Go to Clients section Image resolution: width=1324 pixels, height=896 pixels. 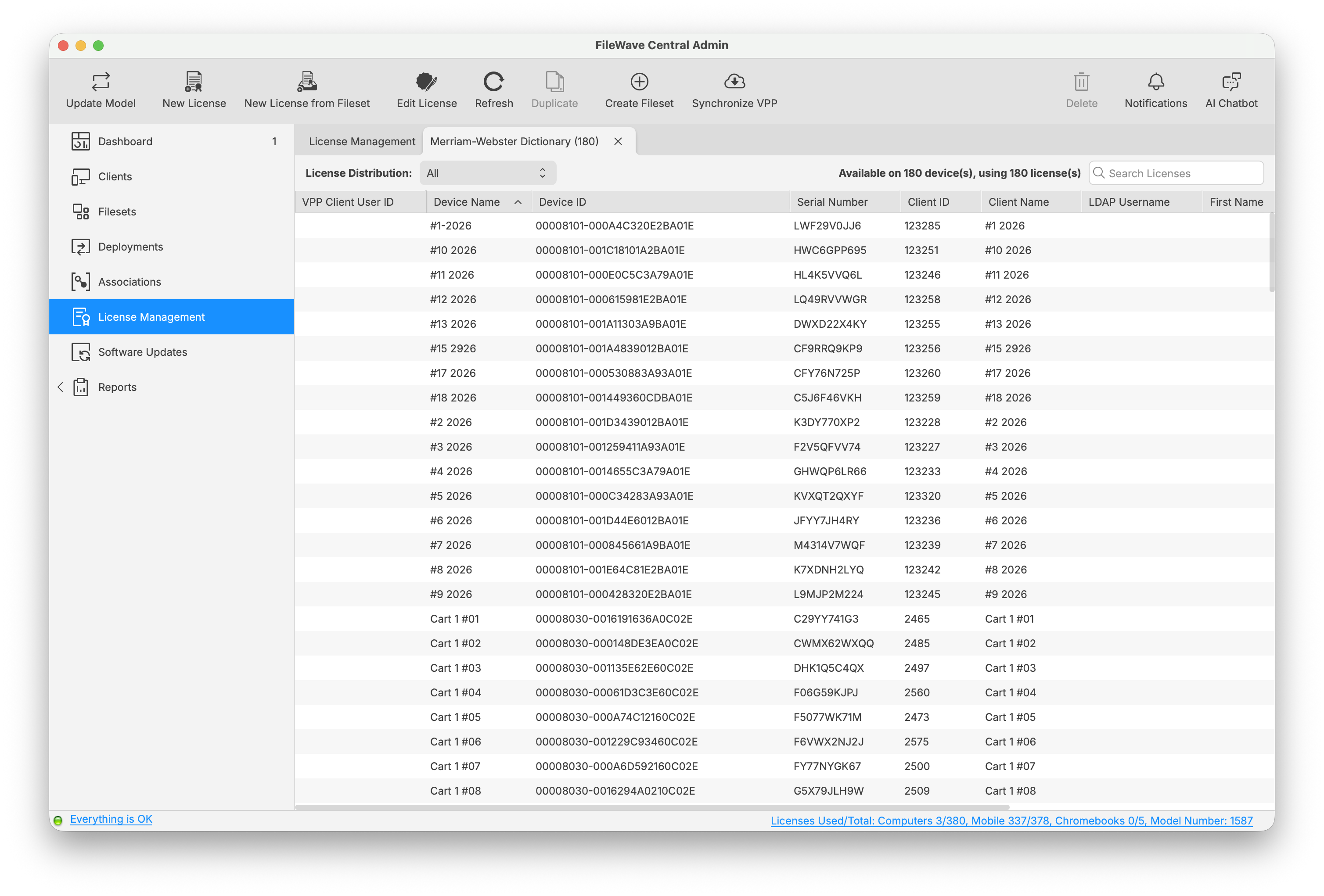pos(172,176)
